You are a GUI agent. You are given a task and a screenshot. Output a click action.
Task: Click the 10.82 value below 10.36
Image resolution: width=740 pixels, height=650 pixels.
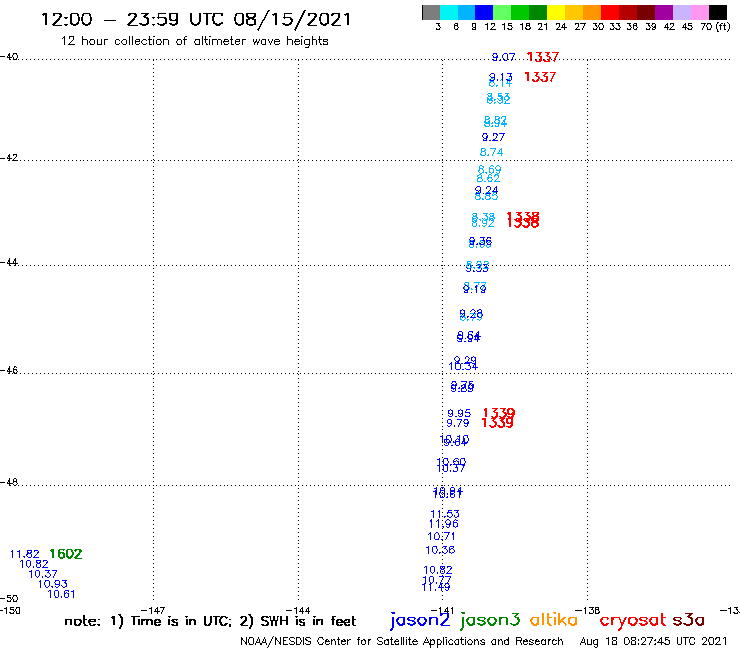(x=437, y=570)
